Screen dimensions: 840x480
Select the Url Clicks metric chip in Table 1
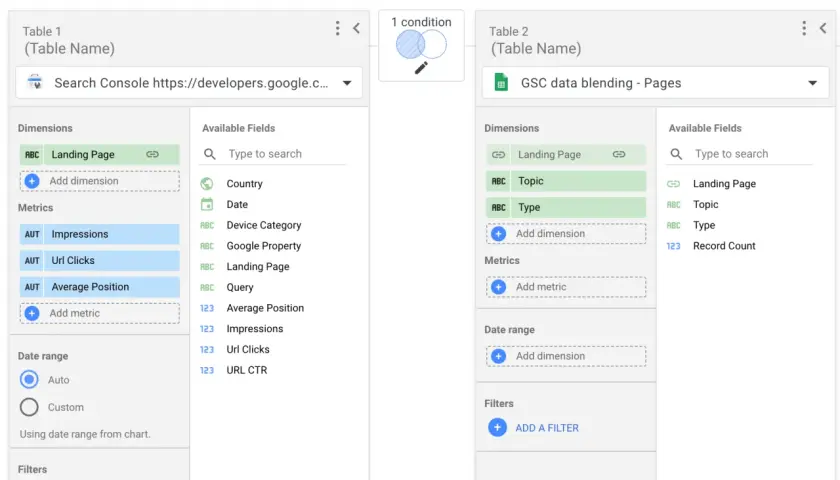100,260
